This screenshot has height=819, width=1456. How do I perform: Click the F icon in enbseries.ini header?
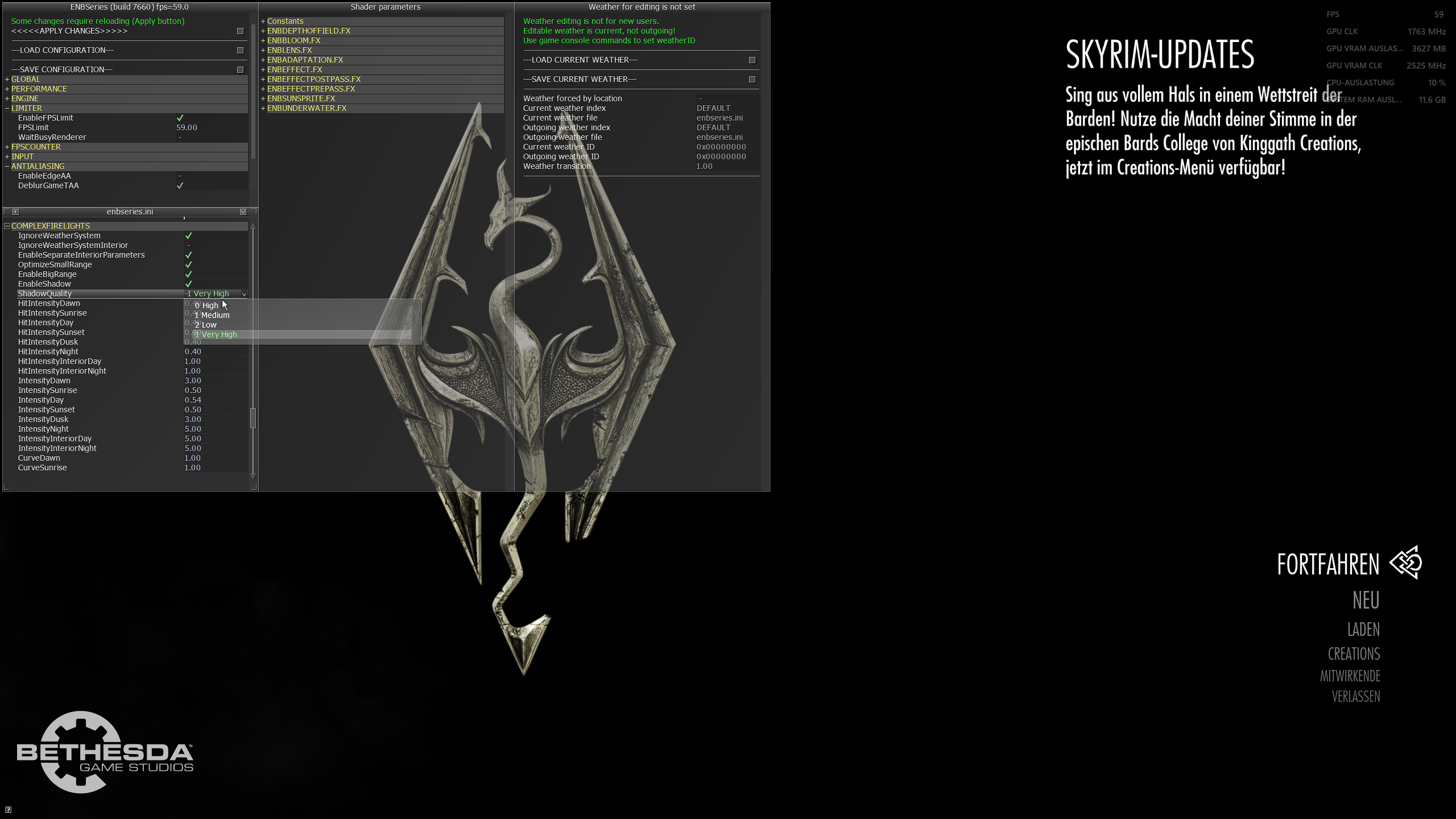click(16, 212)
